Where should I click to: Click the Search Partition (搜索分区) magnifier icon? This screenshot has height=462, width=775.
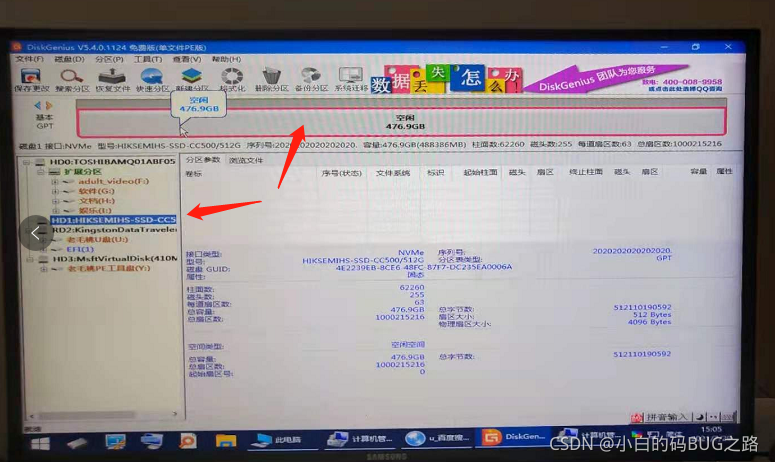click(72, 80)
